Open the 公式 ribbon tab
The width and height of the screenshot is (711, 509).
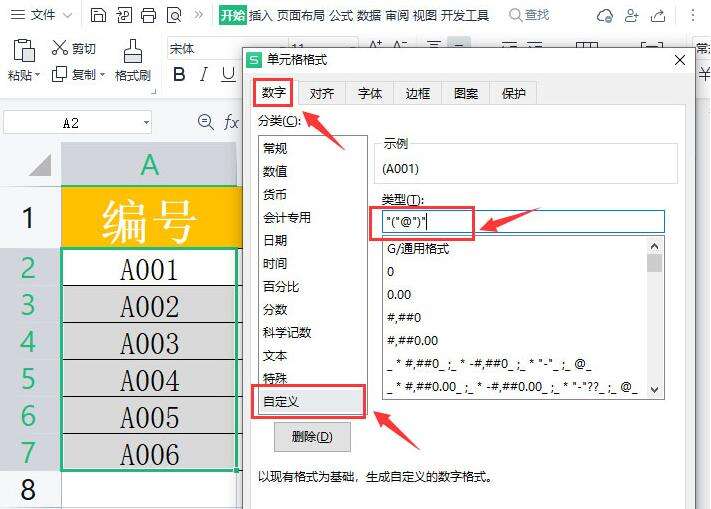pos(341,15)
